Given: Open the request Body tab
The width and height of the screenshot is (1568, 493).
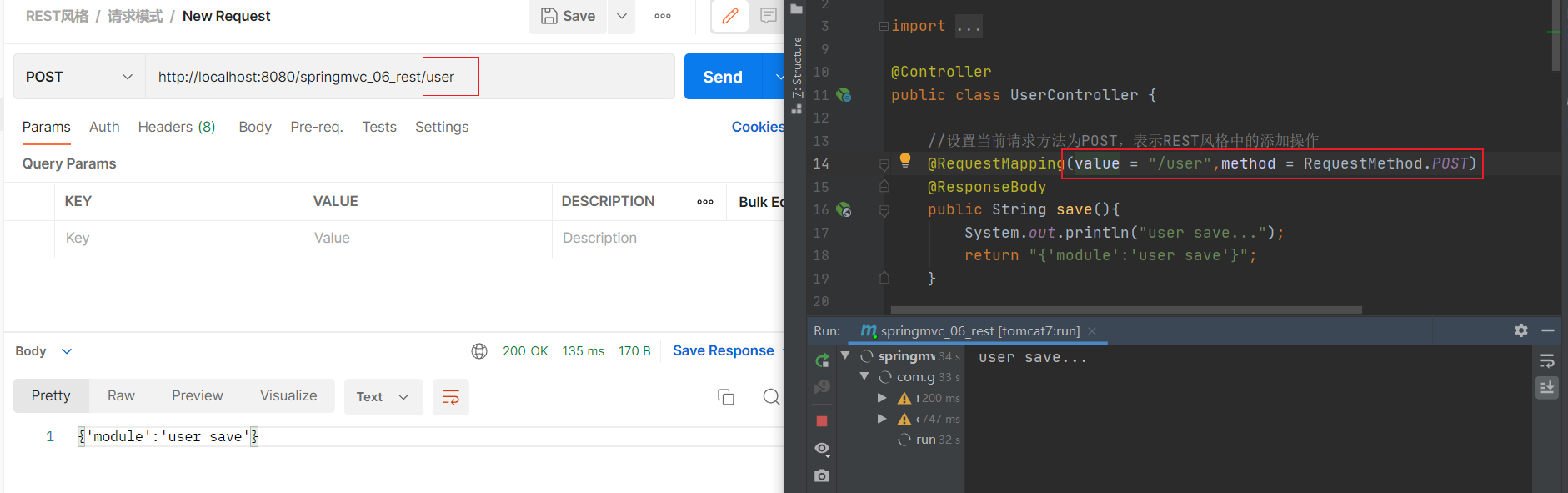Looking at the screenshot, I should click(255, 127).
